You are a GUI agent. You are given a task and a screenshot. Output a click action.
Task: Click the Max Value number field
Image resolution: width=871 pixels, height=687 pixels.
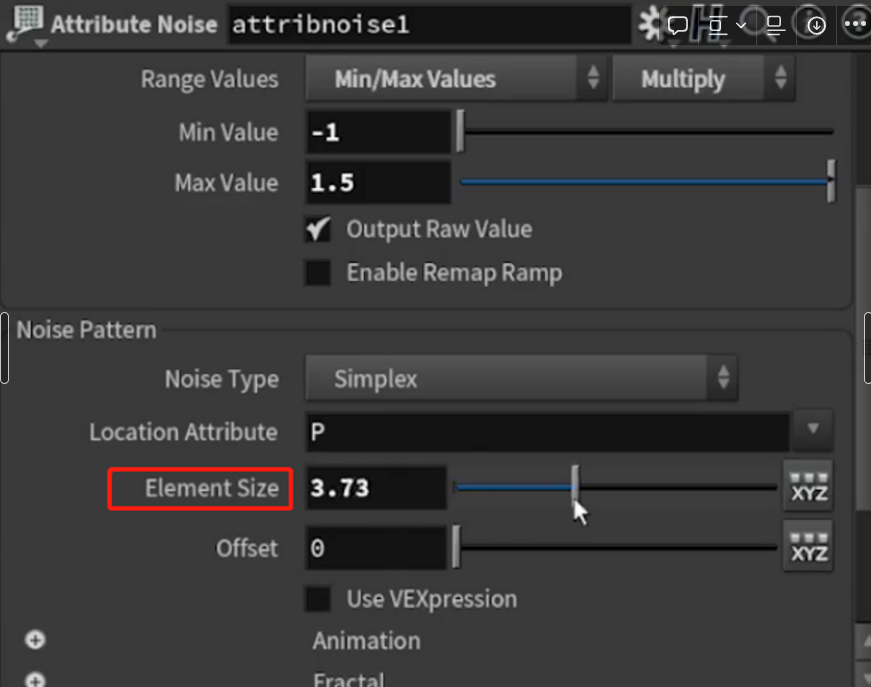coord(377,183)
